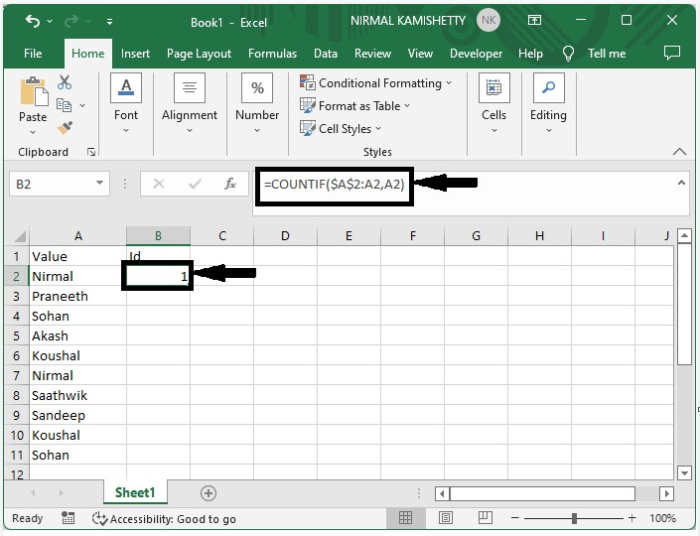This screenshot has height=536, width=700.
Task: Open Cell Styles menu
Action: point(341,129)
